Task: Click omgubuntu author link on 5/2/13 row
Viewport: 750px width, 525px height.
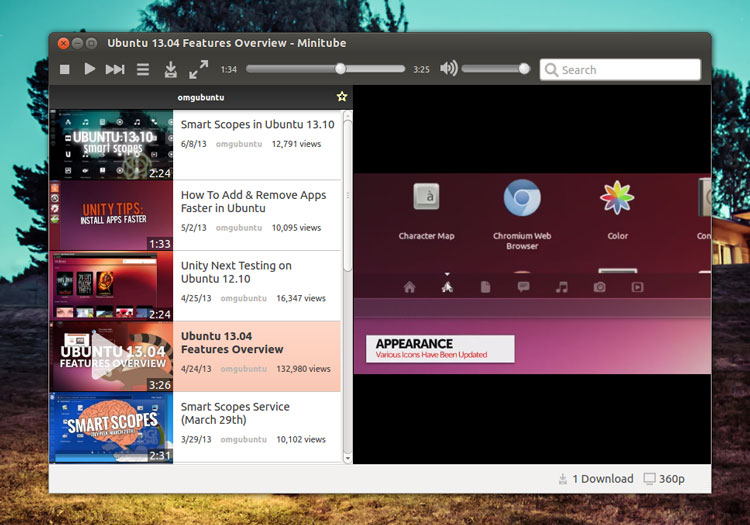Action: (239, 228)
